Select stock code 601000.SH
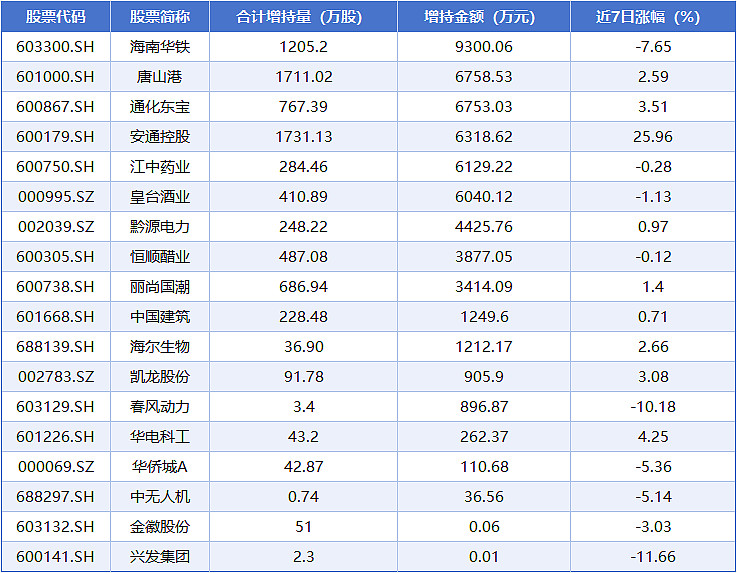 (x=55, y=77)
